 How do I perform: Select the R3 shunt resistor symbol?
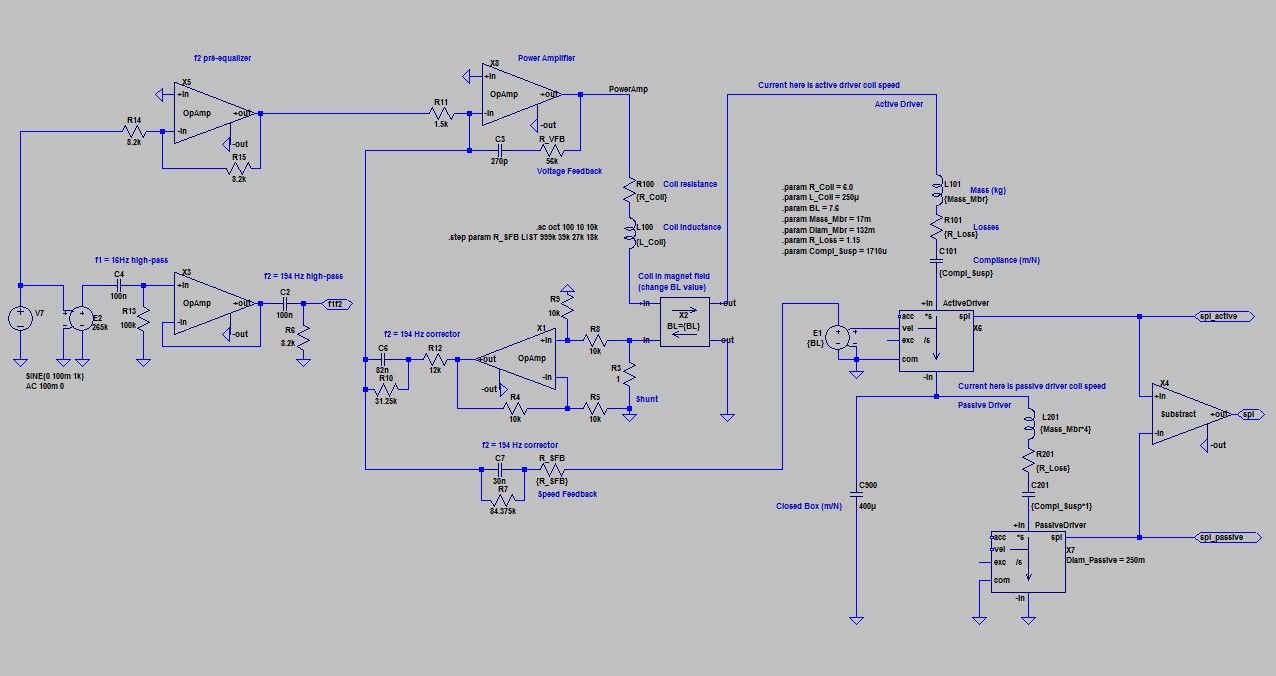[x=630, y=376]
